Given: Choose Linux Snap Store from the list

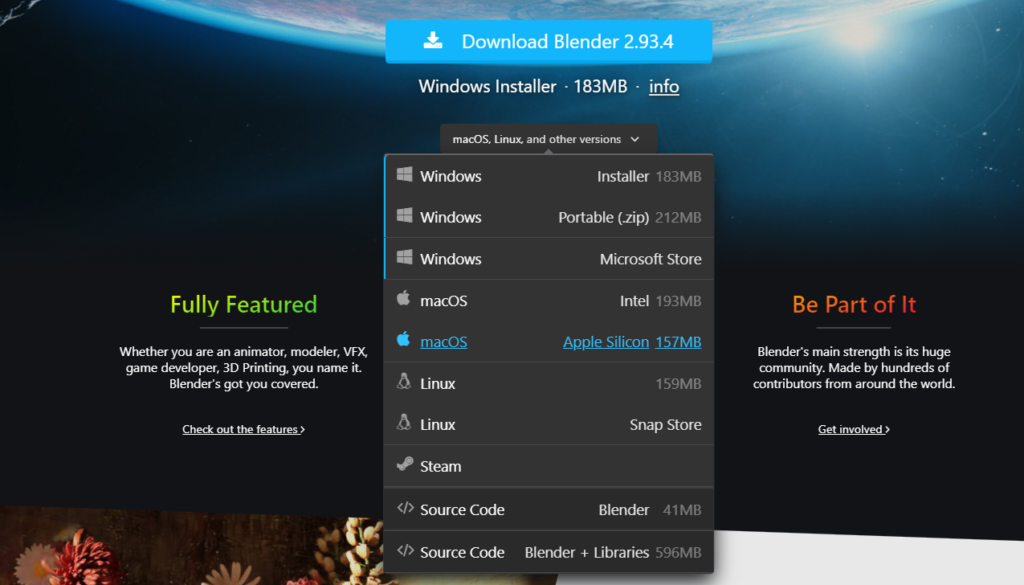Looking at the screenshot, I should pos(549,425).
